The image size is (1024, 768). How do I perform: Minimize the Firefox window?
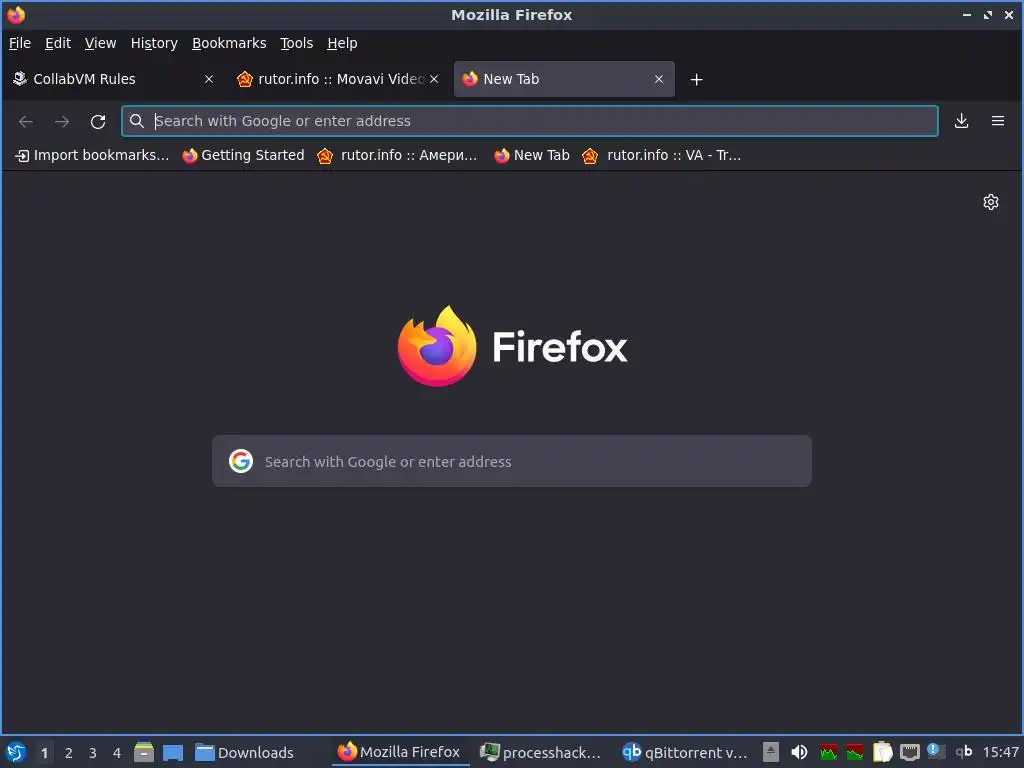[x=967, y=14]
